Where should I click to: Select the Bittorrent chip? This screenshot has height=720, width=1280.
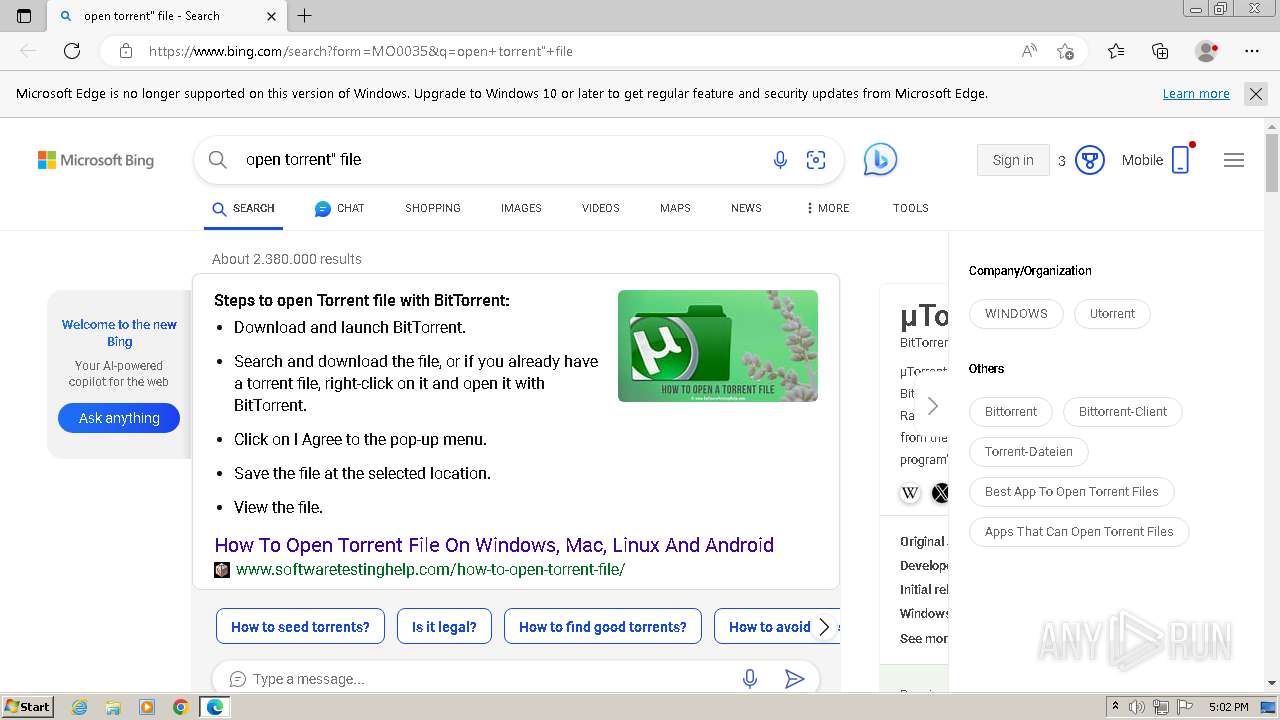point(1011,411)
